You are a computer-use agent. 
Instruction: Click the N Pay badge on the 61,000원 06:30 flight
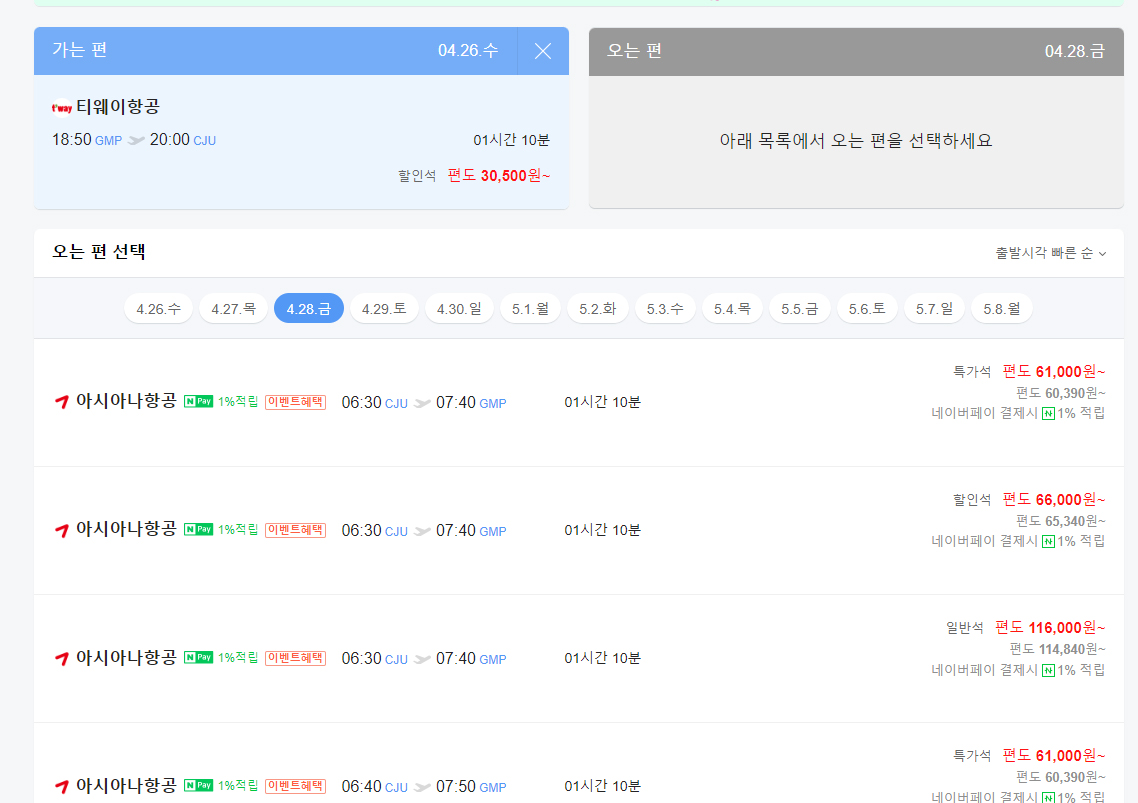[x=198, y=402]
